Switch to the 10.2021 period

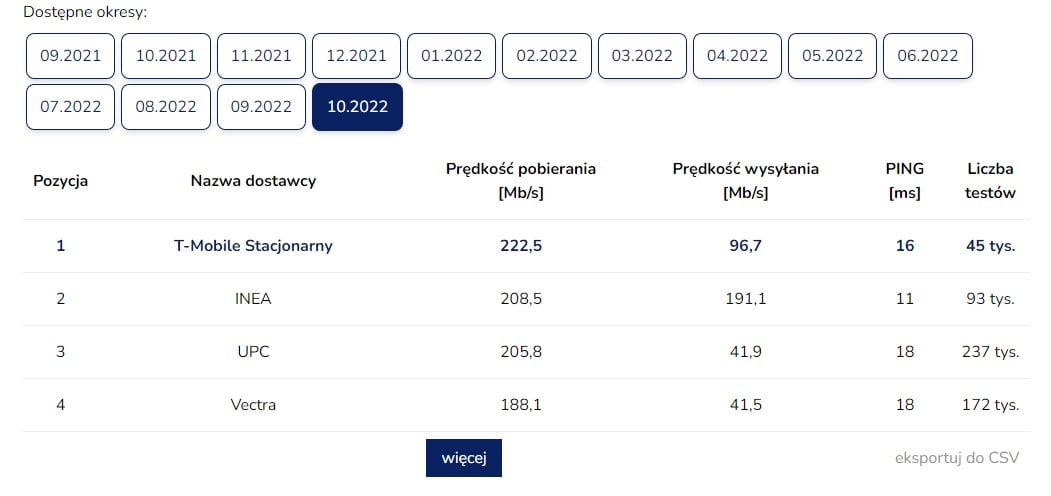[x=166, y=56]
